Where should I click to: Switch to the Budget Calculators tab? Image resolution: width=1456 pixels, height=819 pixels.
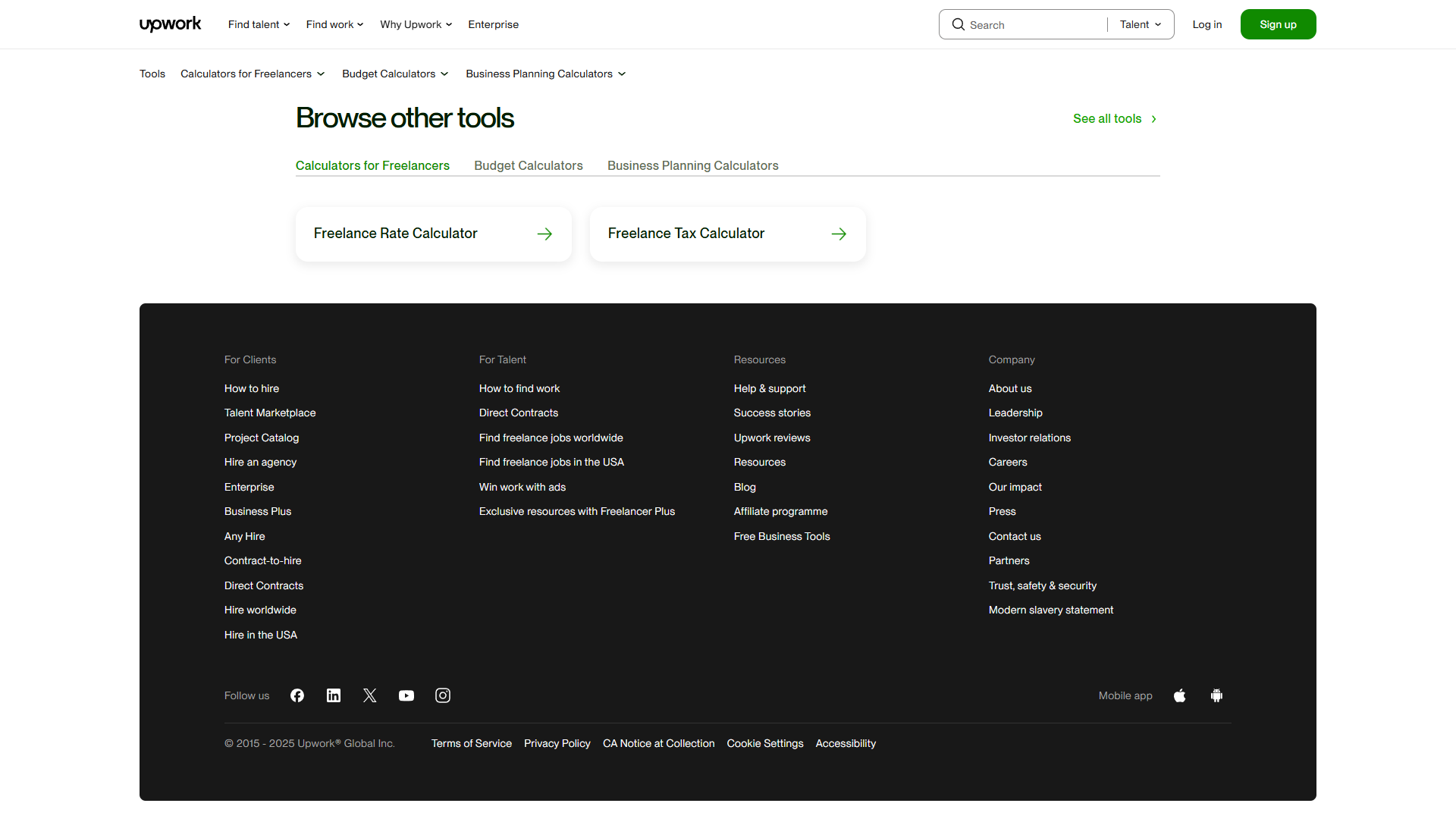click(528, 165)
